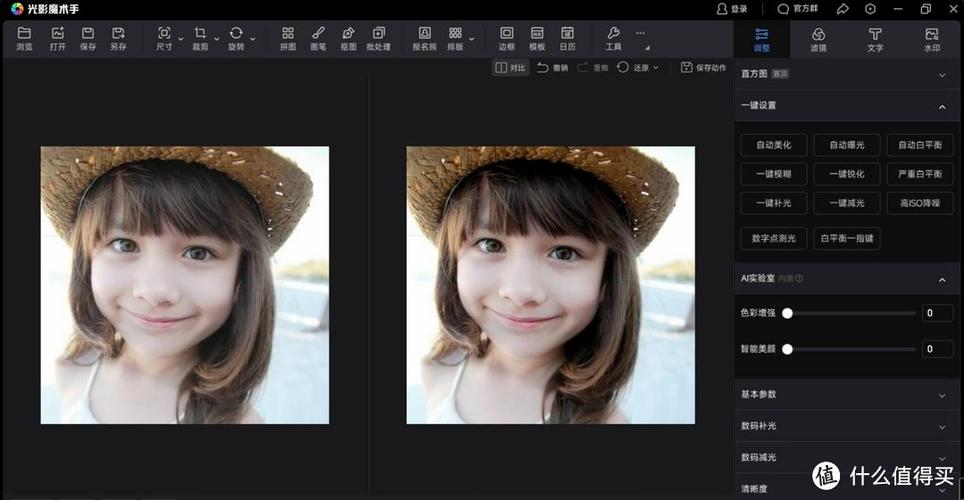Open the 拼图 collage tool
This screenshot has height=500, width=964.
click(x=288, y=39)
